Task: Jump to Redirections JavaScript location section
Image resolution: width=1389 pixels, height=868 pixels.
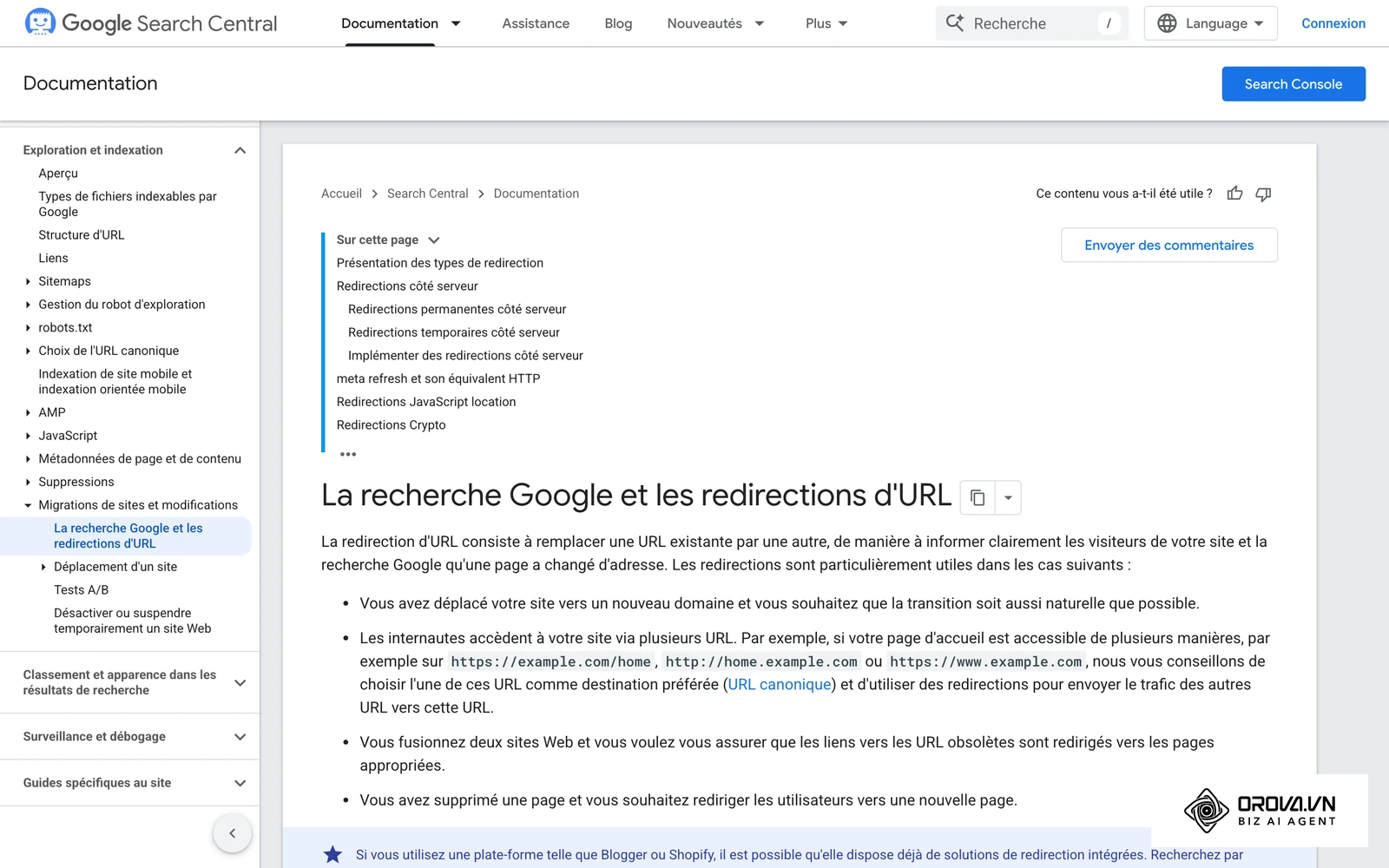Action: click(426, 402)
